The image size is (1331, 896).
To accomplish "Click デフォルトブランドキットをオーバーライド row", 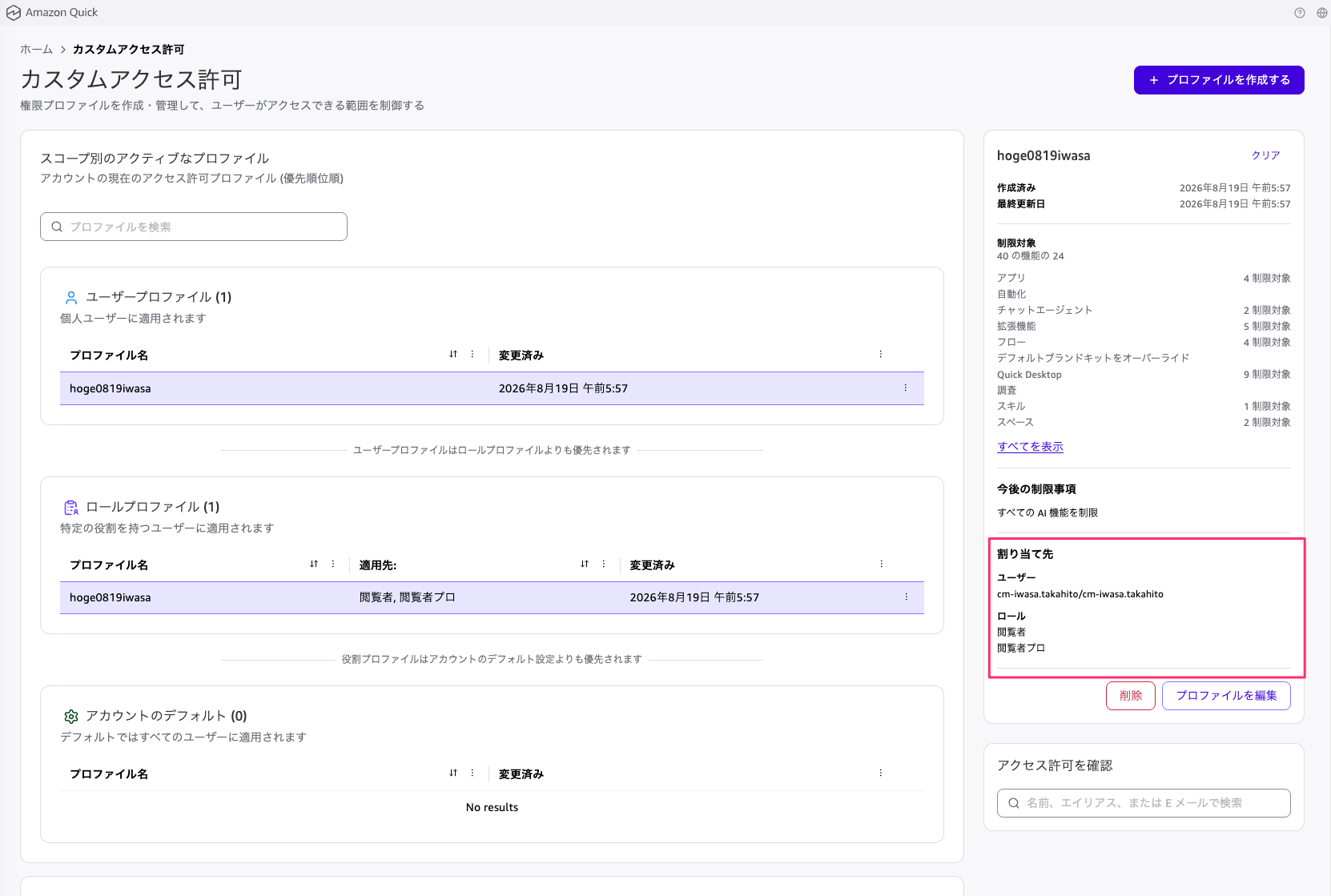I will [x=1144, y=358].
